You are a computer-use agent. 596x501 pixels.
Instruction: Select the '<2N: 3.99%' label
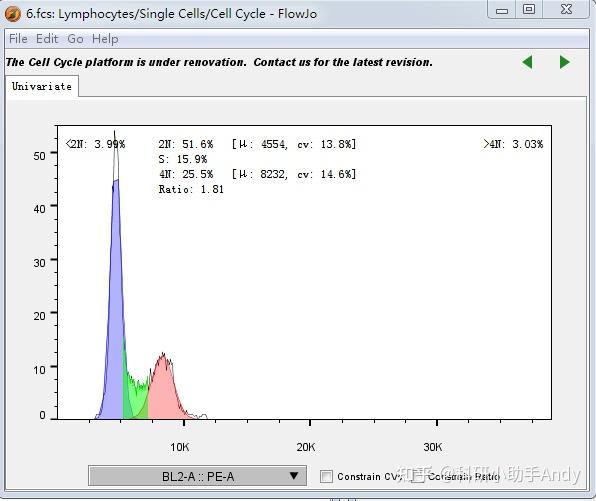pyautogui.click(x=95, y=144)
